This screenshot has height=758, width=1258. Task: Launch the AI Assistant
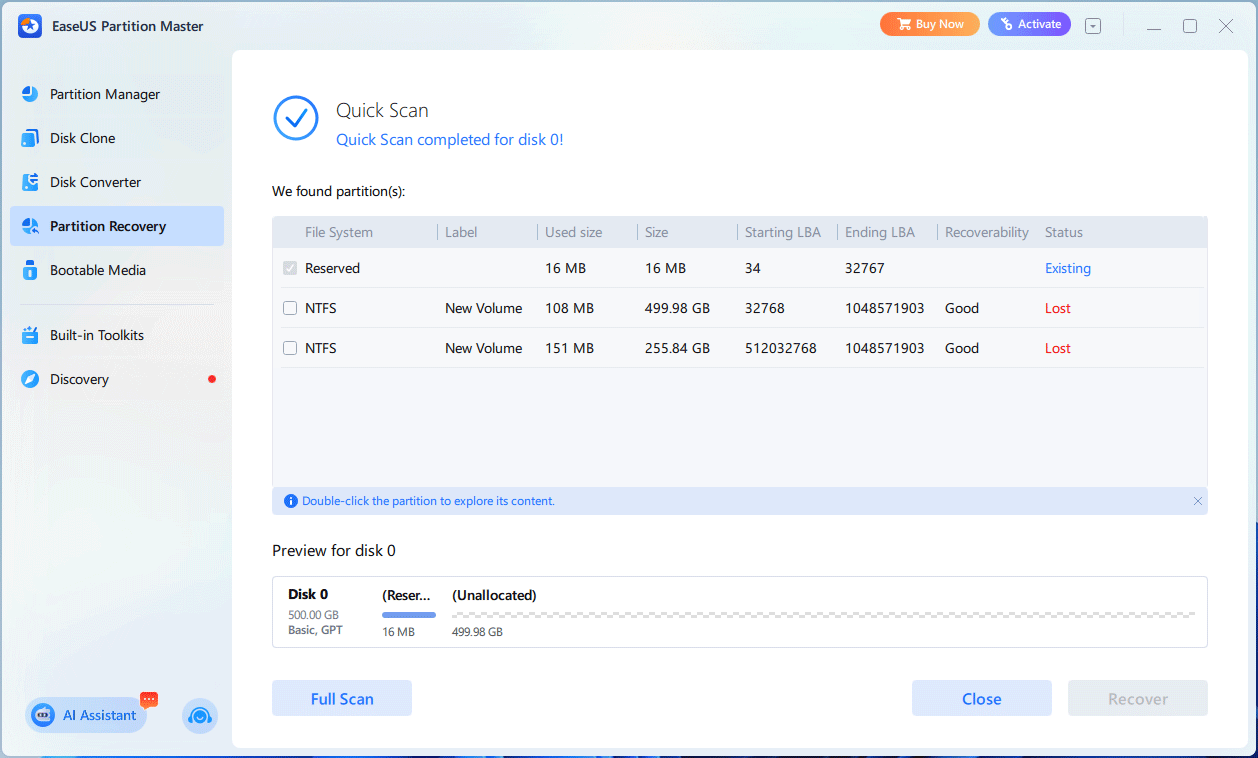tap(85, 715)
